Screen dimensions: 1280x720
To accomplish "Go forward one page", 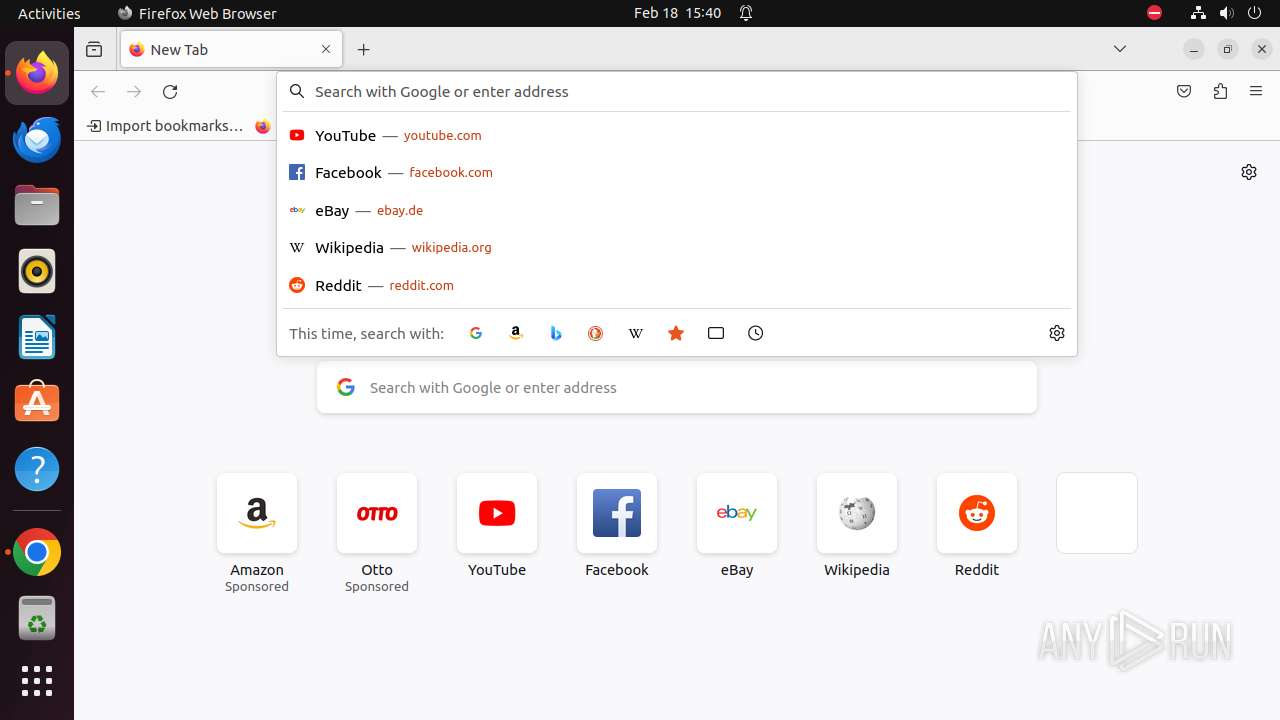I will (x=134, y=91).
